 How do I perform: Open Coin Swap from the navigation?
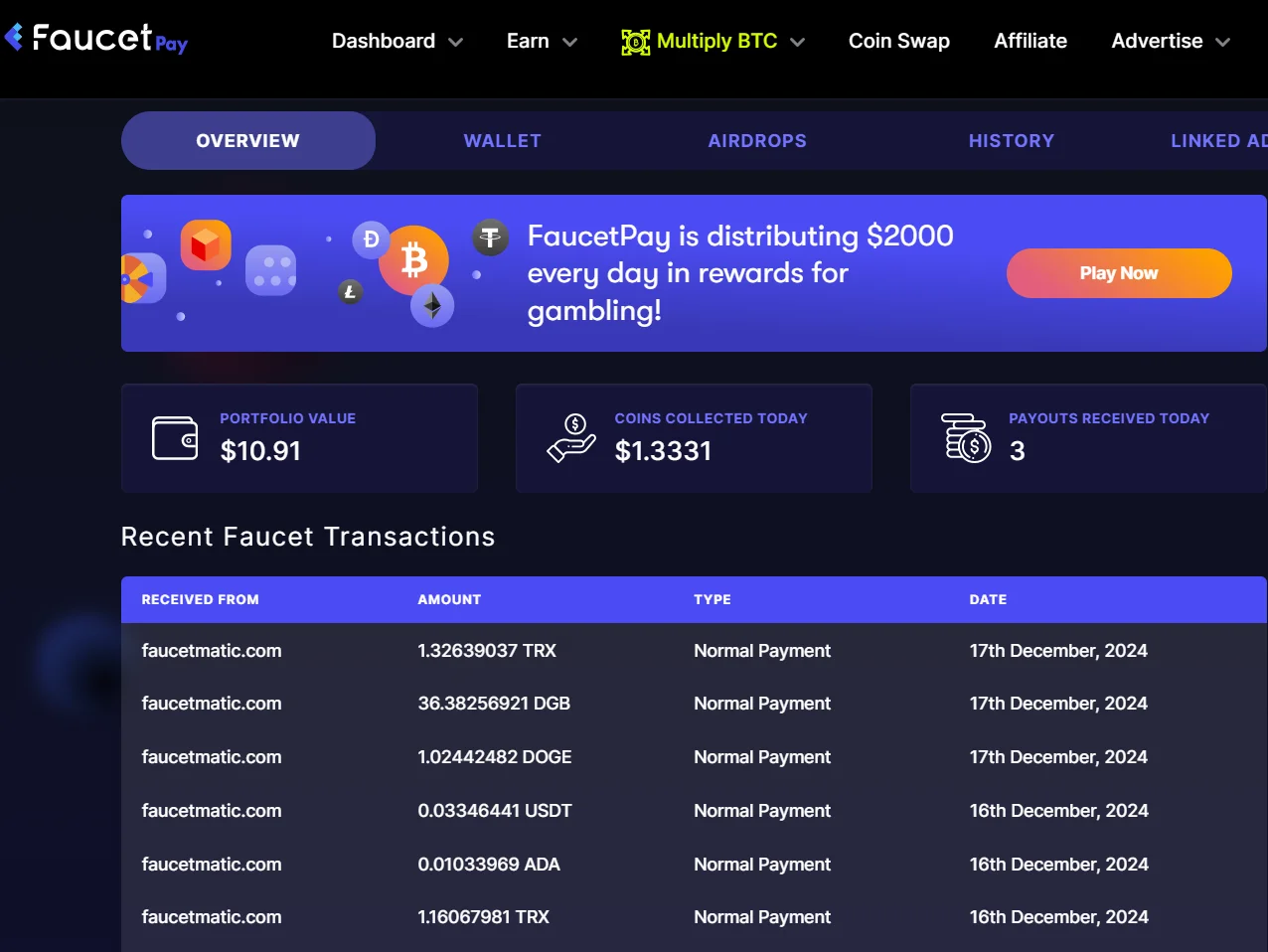[x=899, y=41]
